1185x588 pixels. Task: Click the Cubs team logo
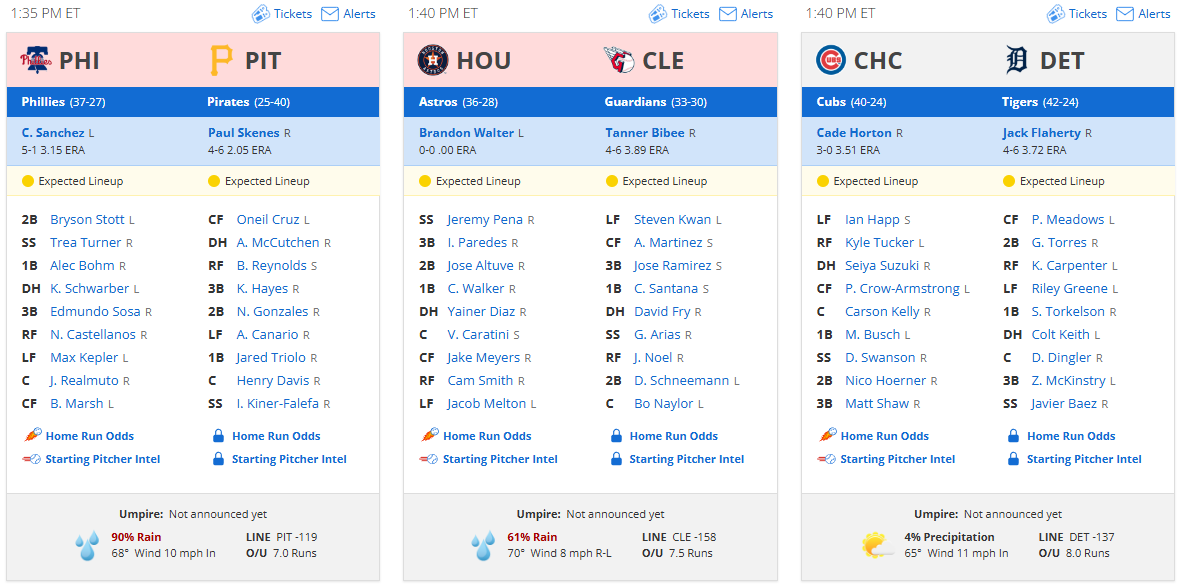click(831, 60)
